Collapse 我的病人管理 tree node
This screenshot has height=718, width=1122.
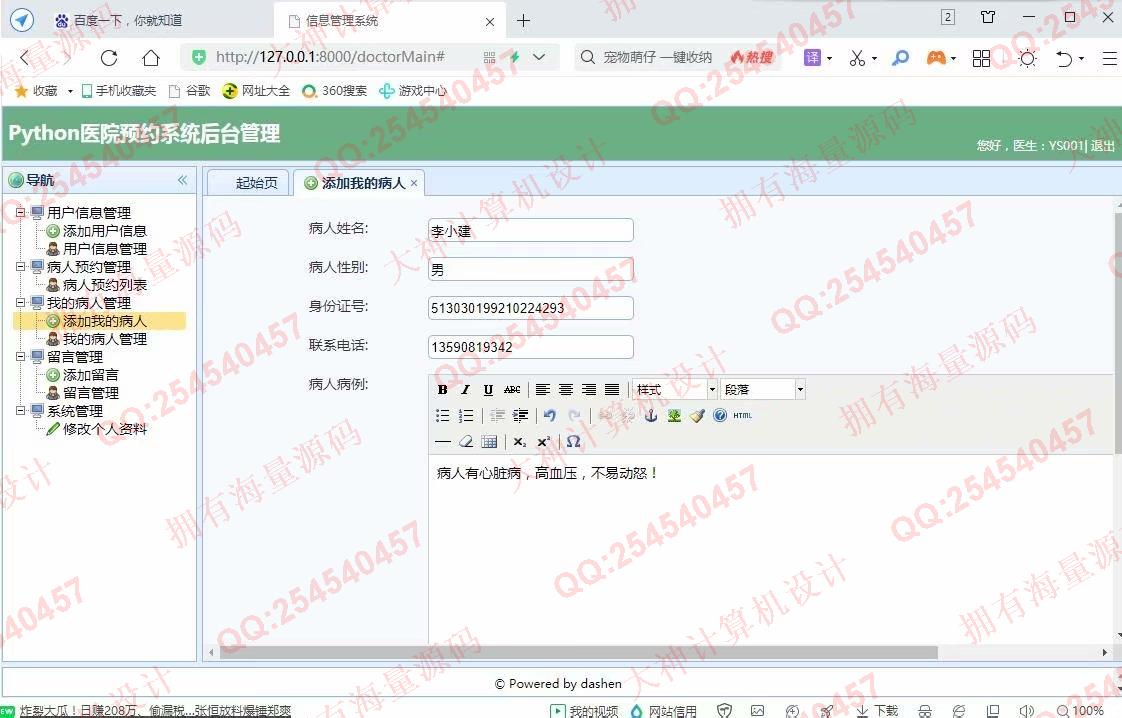point(21,303)
